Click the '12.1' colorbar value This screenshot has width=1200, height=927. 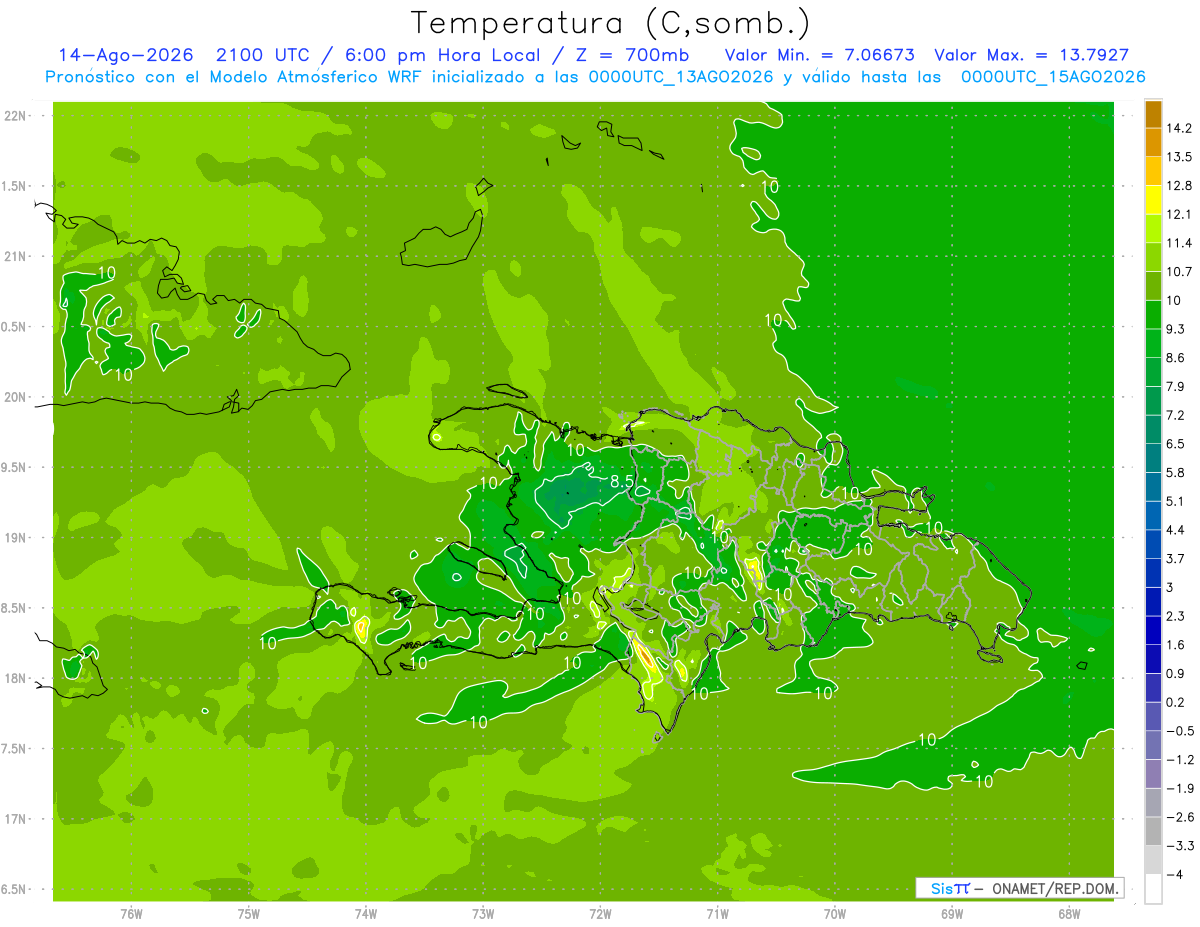click(x=1179, y=214)
